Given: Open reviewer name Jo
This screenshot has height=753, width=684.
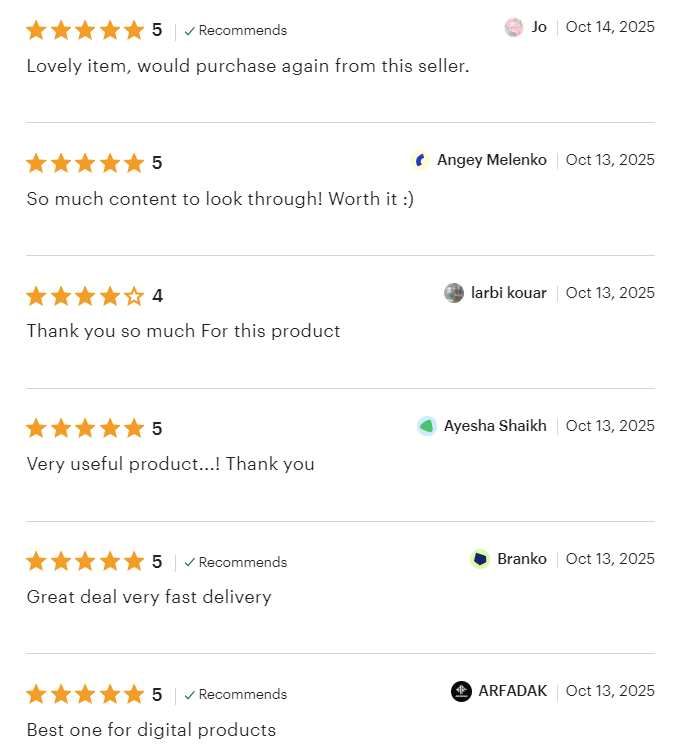Looking at the screenshot, I should [x=539, y=27].
